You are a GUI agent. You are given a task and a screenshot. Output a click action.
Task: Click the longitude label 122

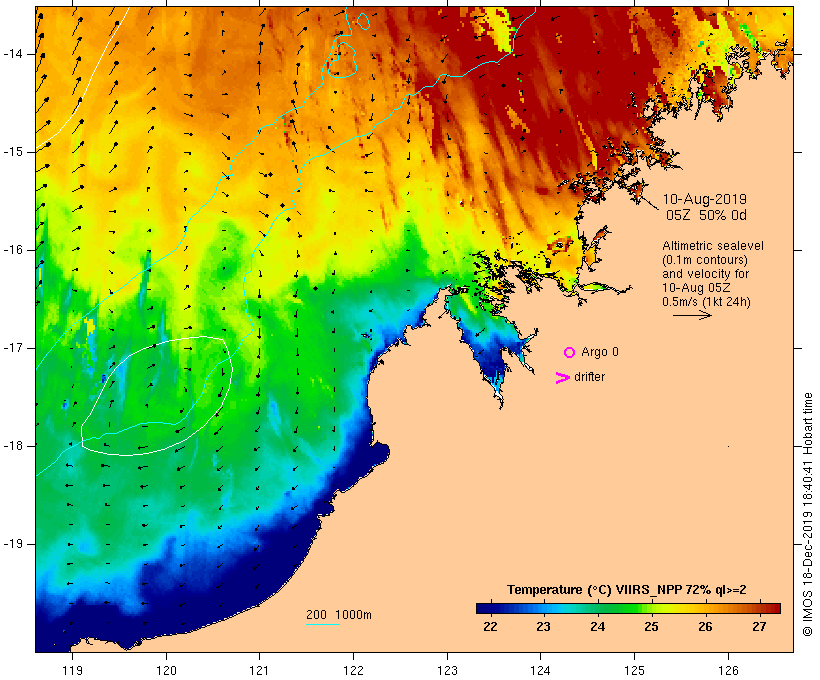pos(354,670)
